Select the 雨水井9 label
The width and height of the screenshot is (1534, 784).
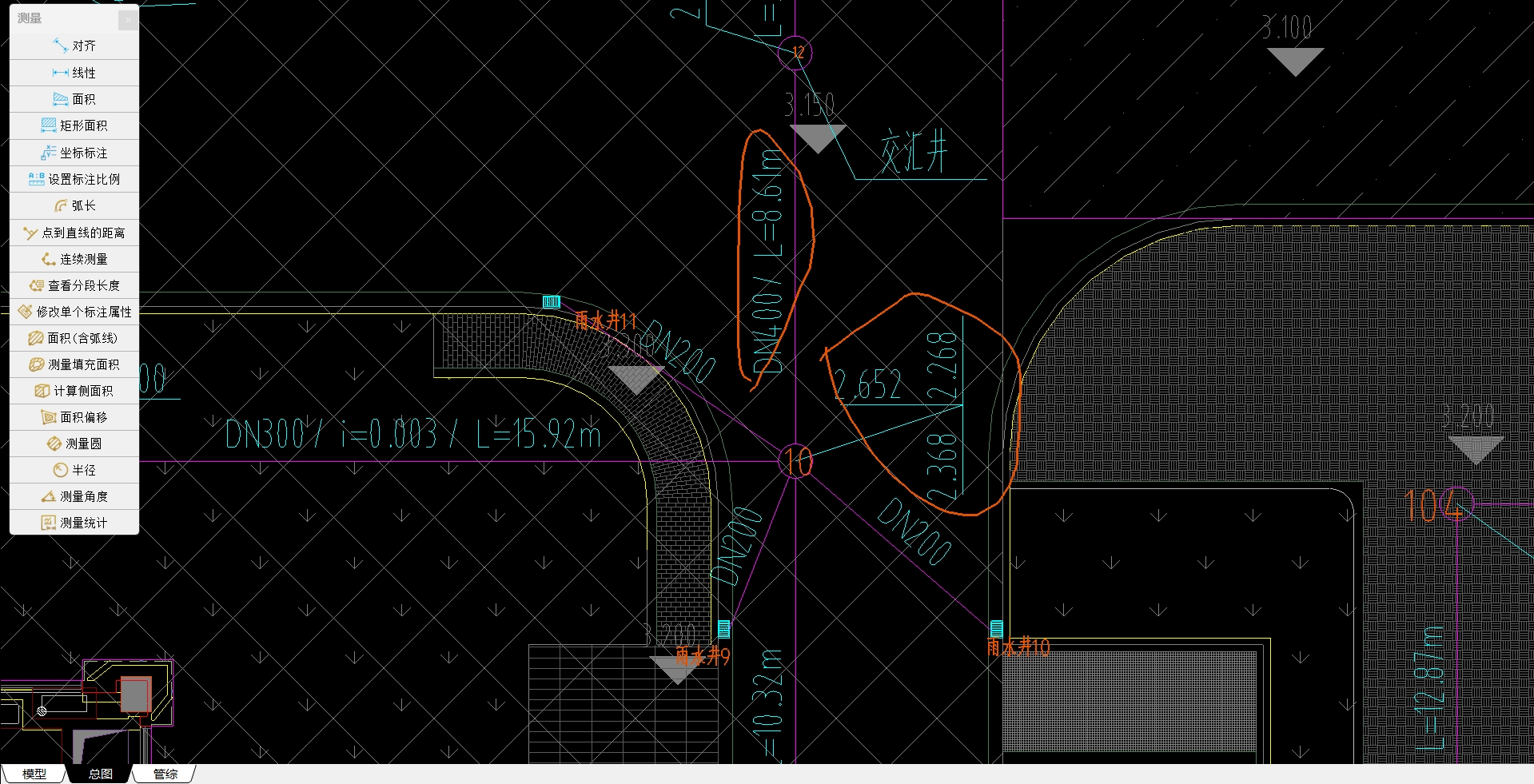pyautogui.click(x=703, y=656)
